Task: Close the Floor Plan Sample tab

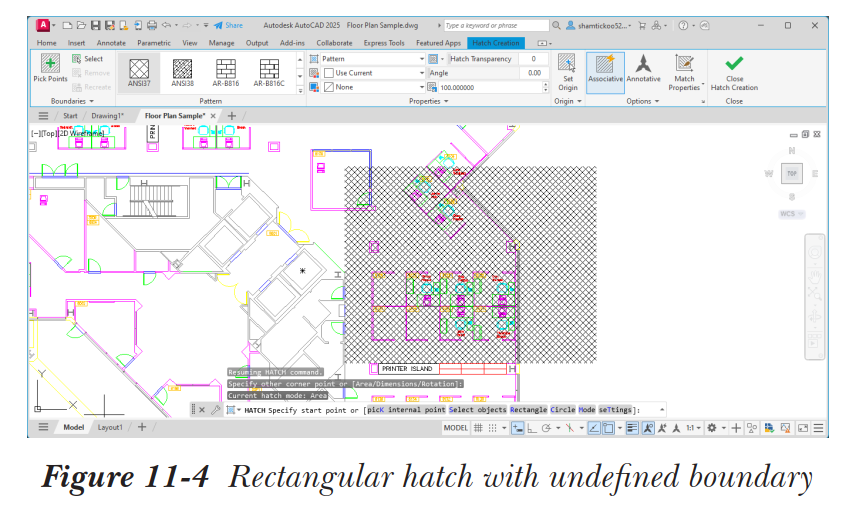Action: 213,116
